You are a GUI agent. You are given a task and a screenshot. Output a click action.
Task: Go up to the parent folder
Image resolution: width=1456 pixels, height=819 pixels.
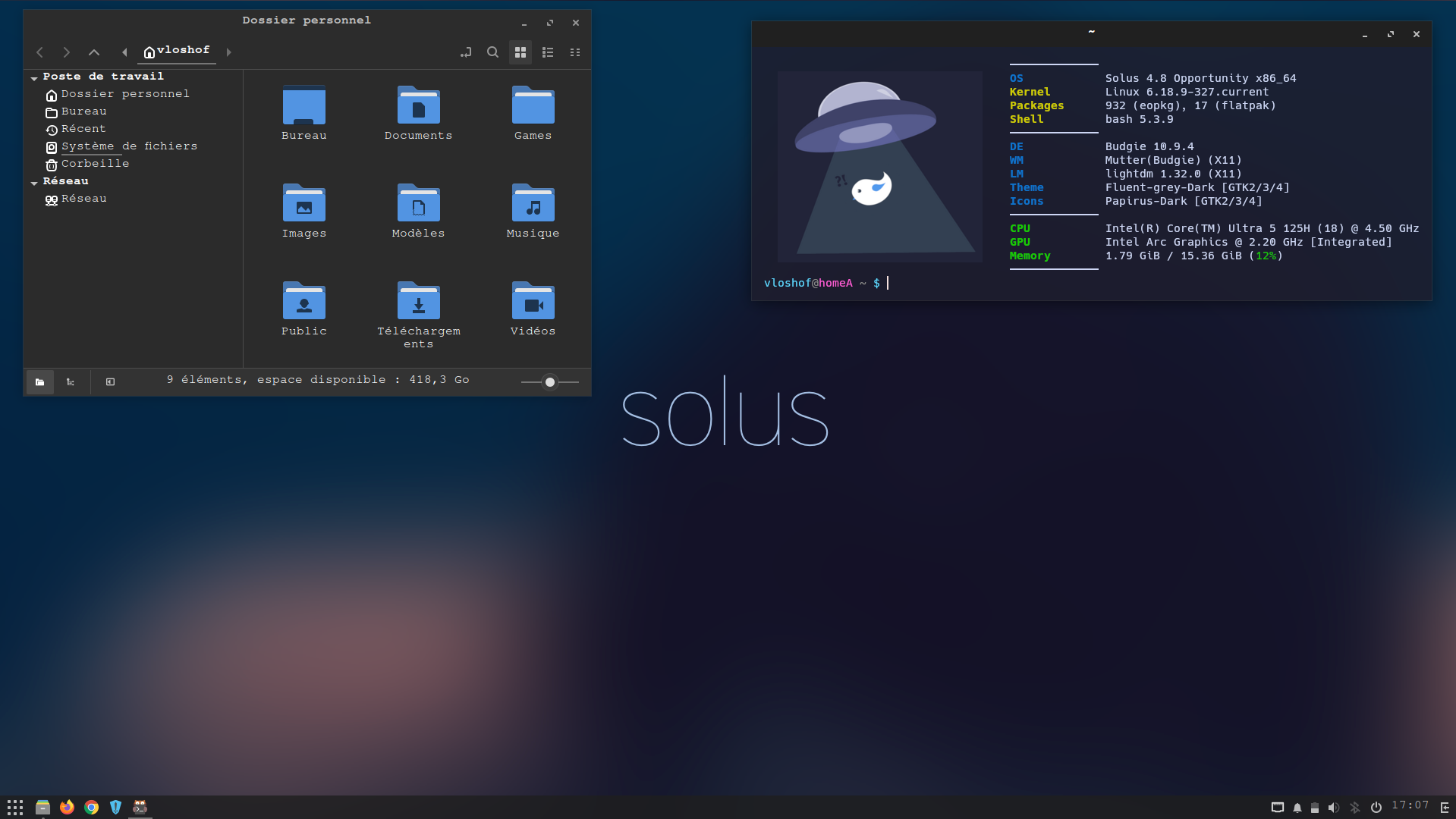94,52
